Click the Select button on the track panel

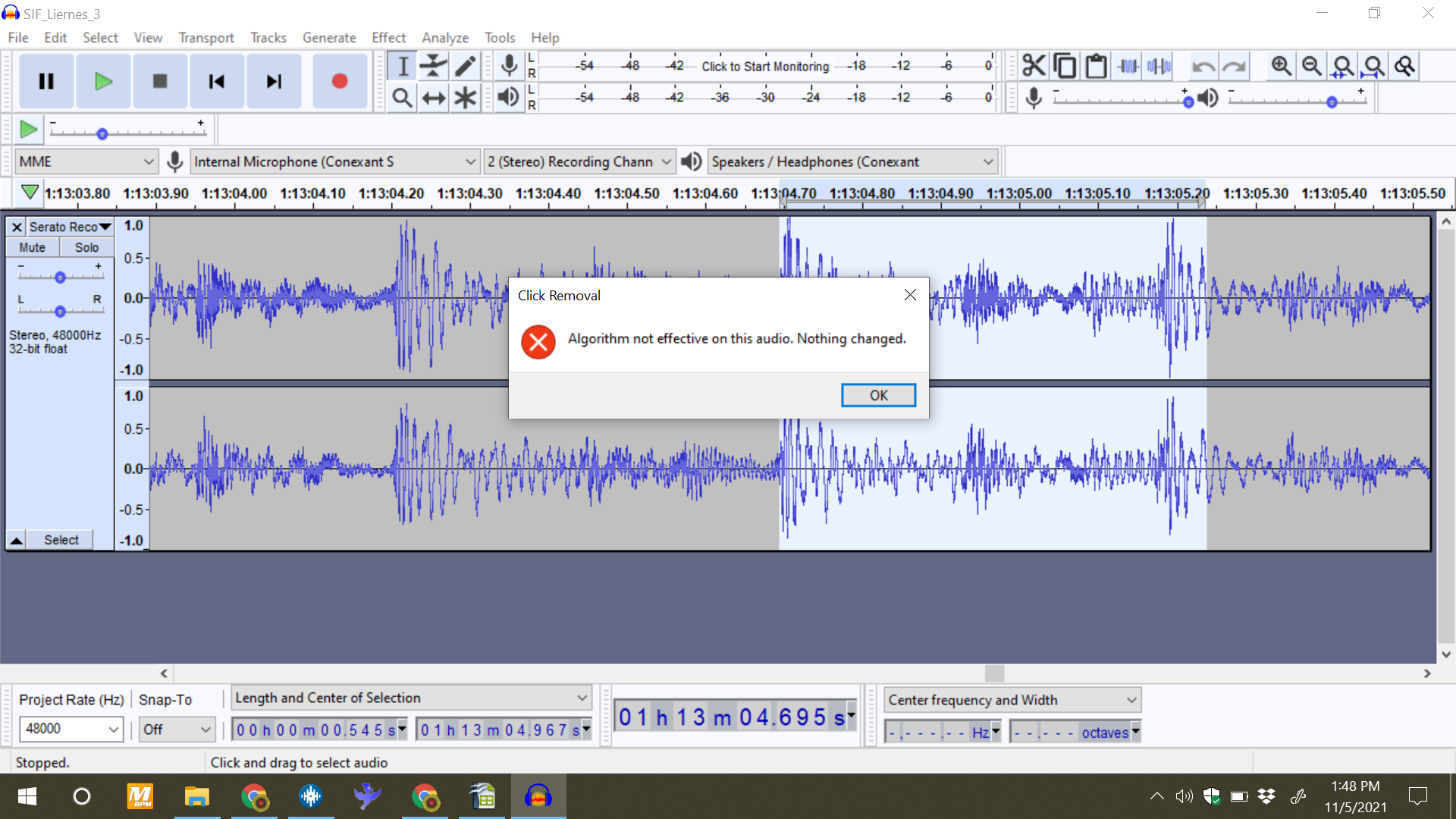point(61,539)
